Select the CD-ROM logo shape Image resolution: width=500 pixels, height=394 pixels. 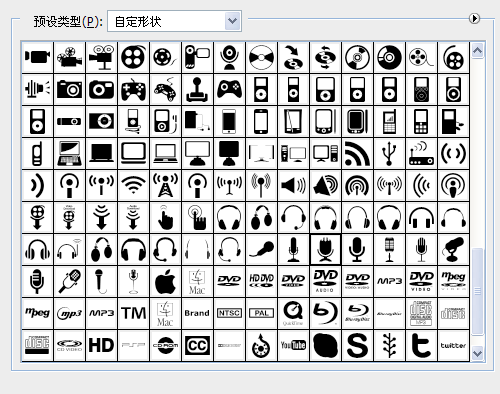point(165,345)
